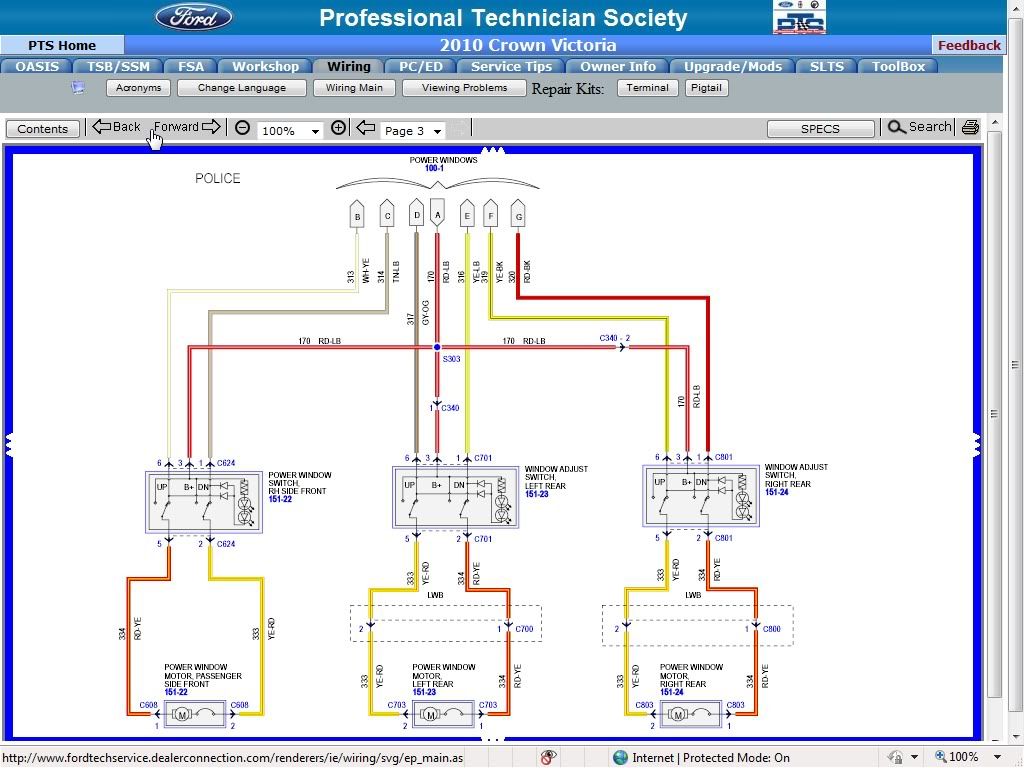Click the S303 splice label

click(x=451, y=359)
